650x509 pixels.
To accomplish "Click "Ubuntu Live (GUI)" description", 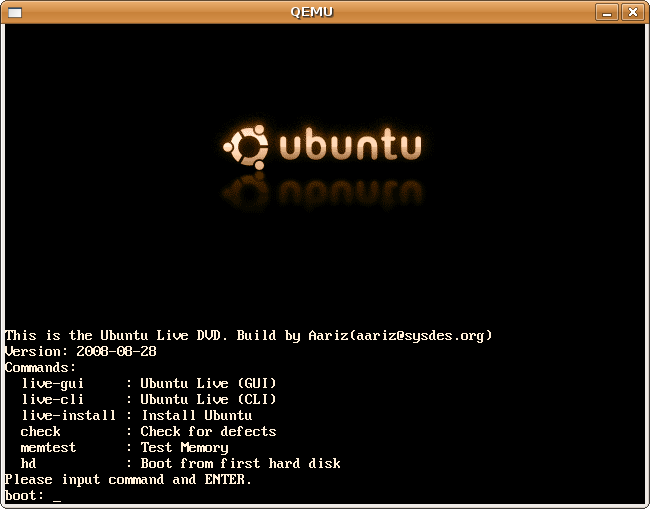I will 208,383.
